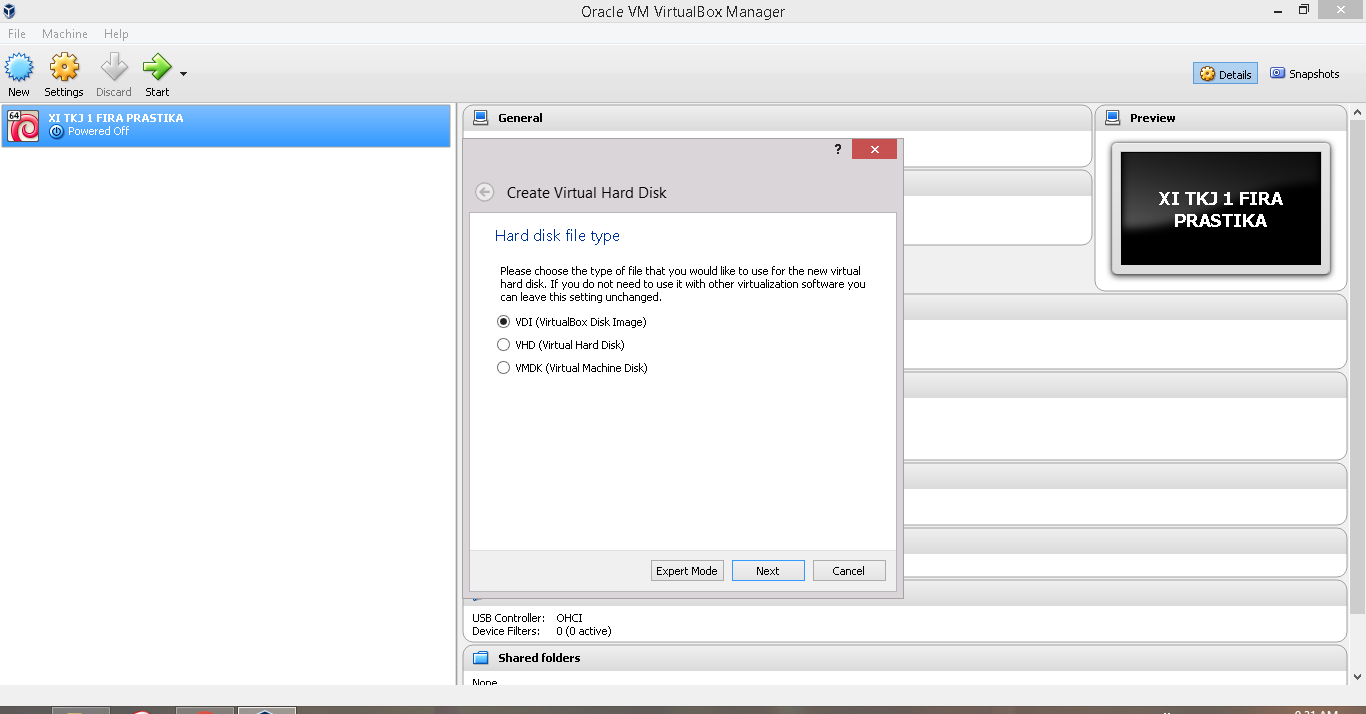This screenshot has width=1366, height=714.
Task: Click the Cancel button
Action: 849,571
